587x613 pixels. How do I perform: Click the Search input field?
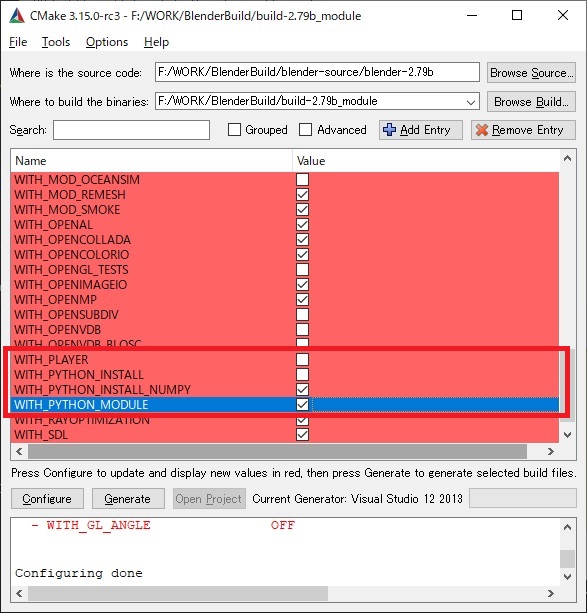[x=131, y=130]
